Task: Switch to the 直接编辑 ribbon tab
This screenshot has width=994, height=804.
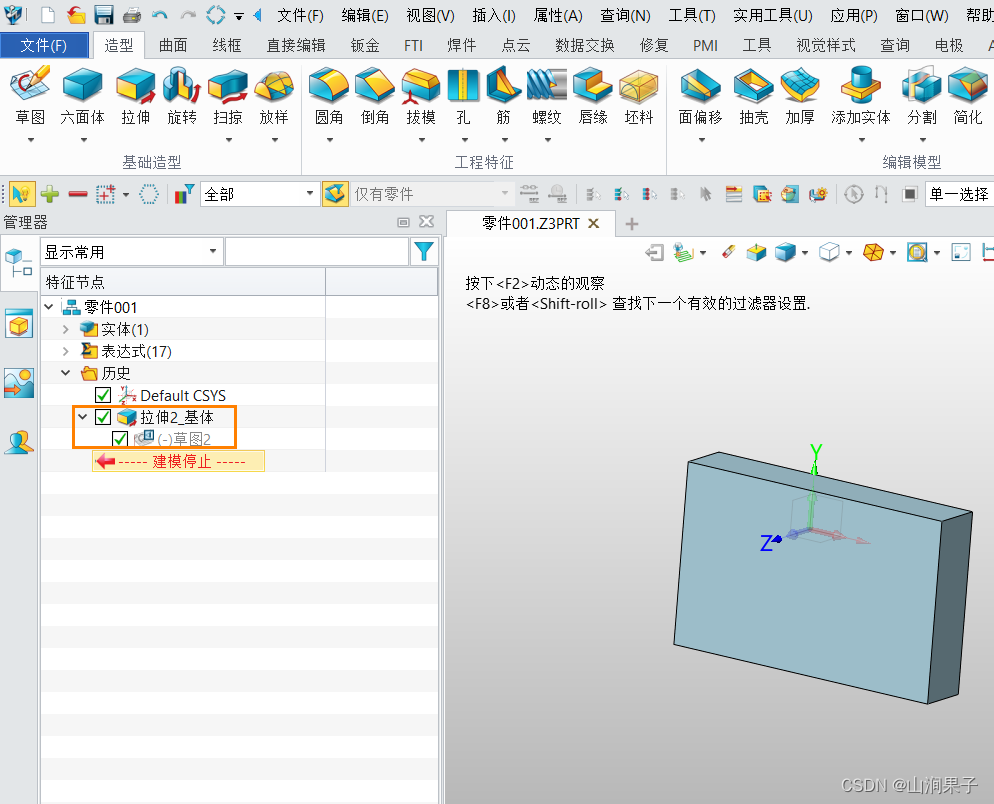Action: point(296,45)
